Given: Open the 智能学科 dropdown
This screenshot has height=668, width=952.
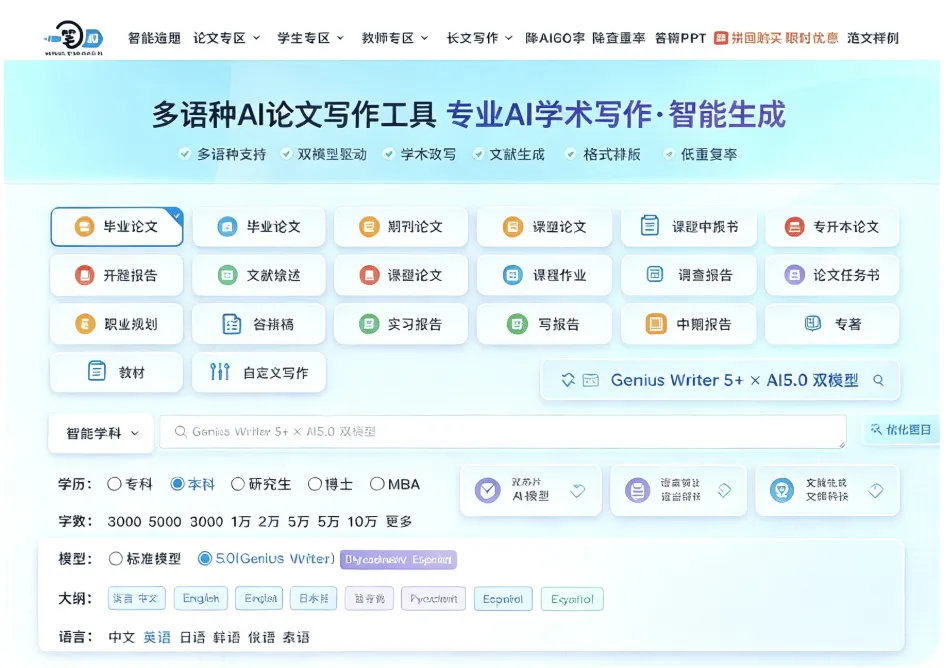Looking at the screenshot, I should click(101, 433).
